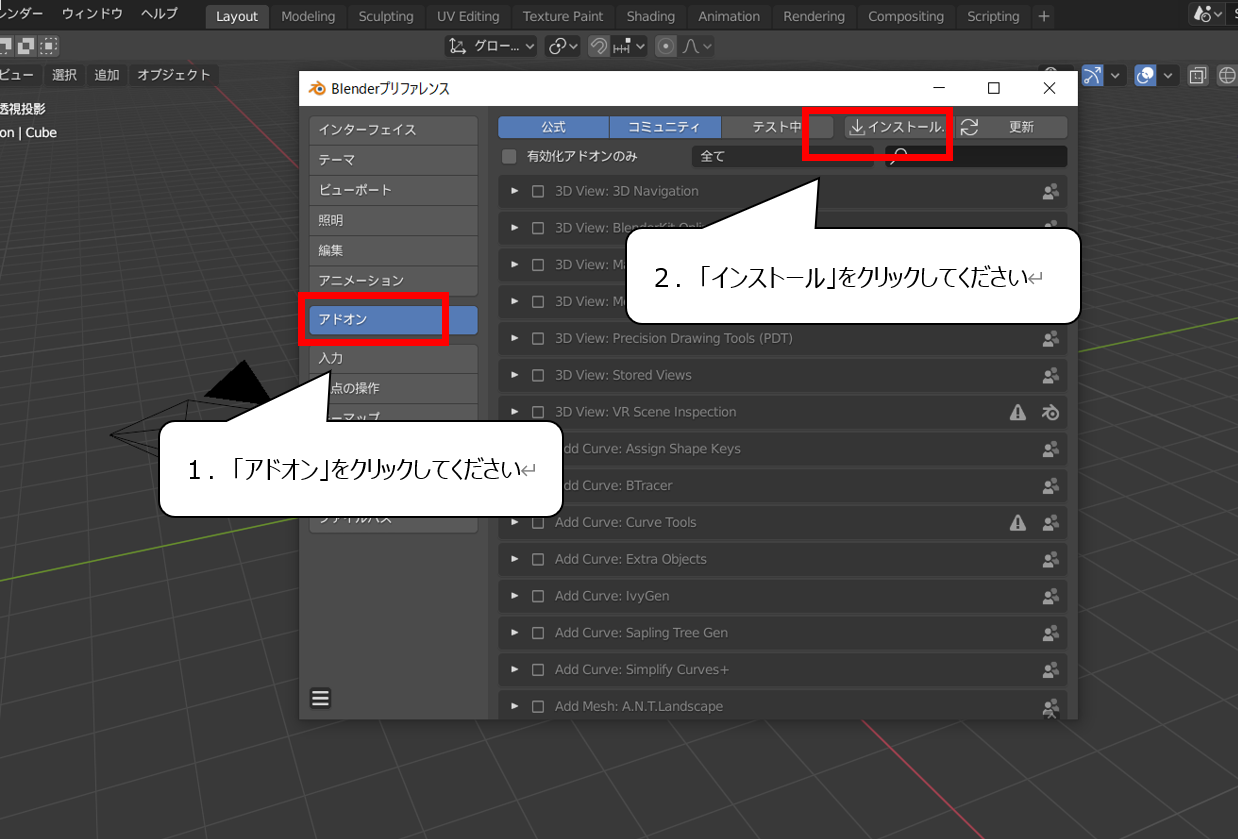Toggle viewport gizmo visibility icon

(x=1093, y=75)
